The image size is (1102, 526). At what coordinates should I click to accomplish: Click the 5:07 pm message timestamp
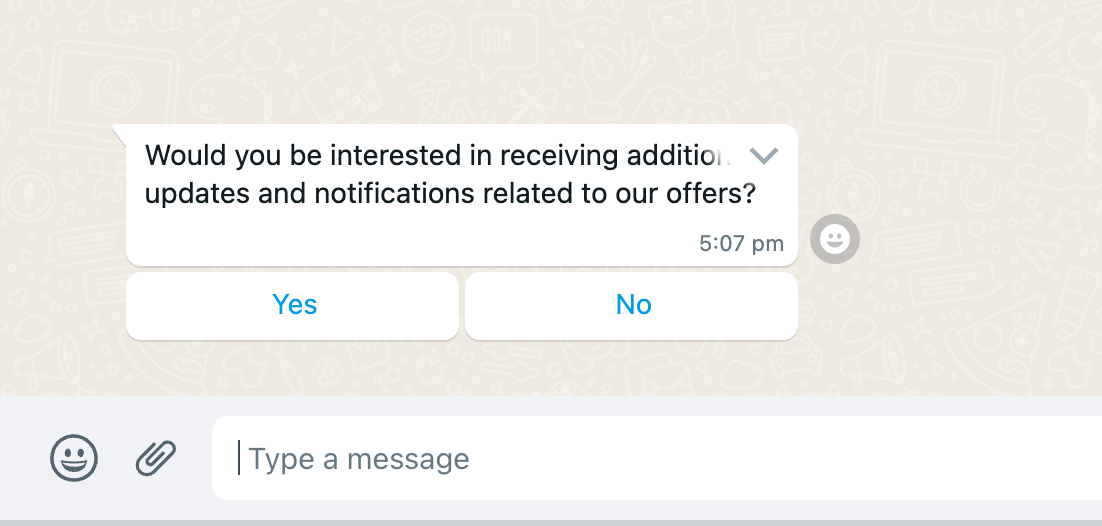[741, 243]
